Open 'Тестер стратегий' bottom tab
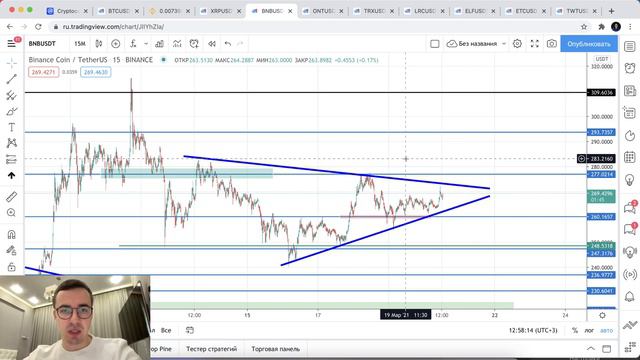The height and width of the screenshot is (360, 640). 211,349
